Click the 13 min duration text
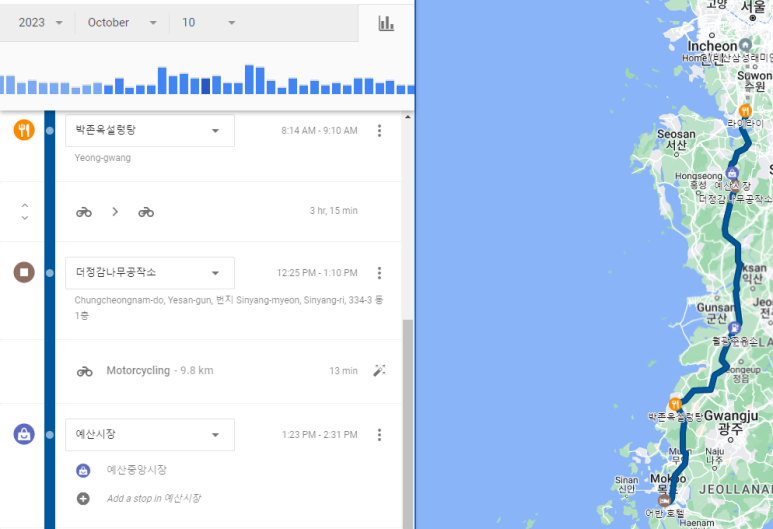 (x=343, y=371)
